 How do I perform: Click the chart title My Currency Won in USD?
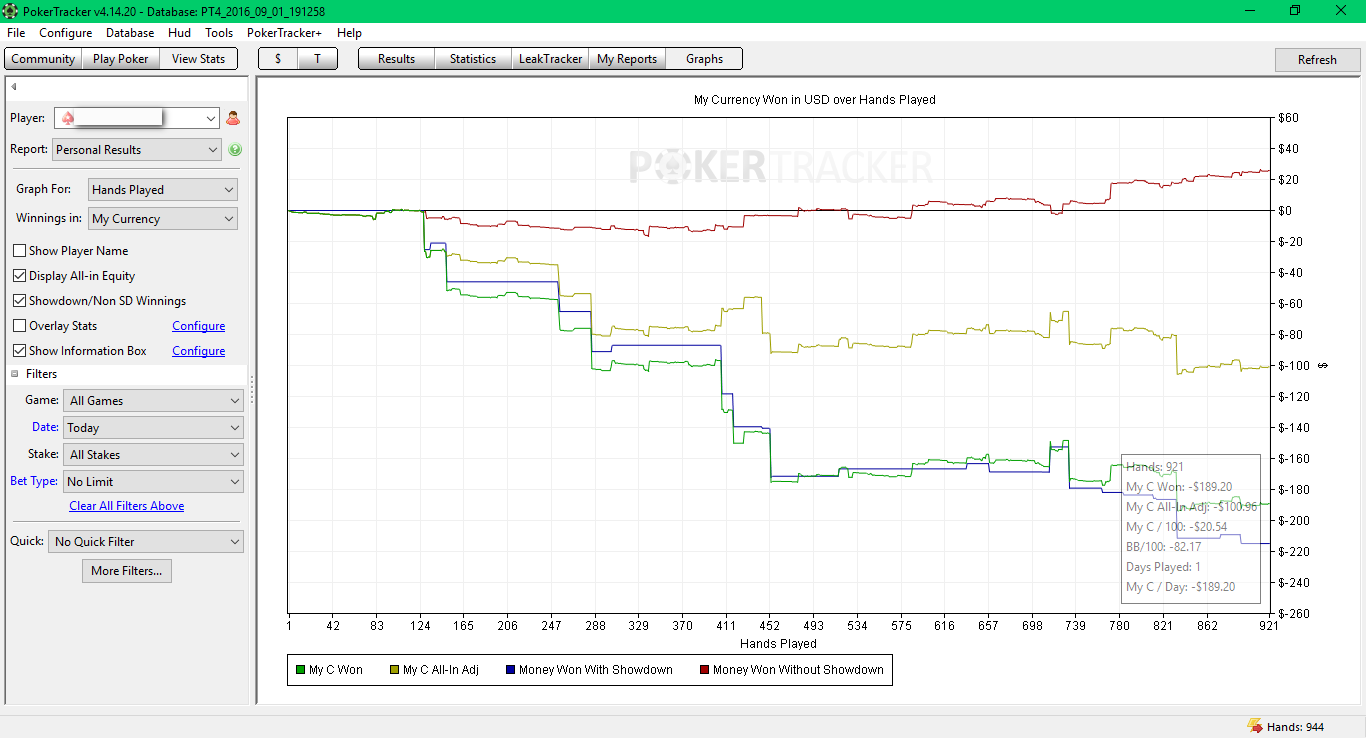click(815, 100)
